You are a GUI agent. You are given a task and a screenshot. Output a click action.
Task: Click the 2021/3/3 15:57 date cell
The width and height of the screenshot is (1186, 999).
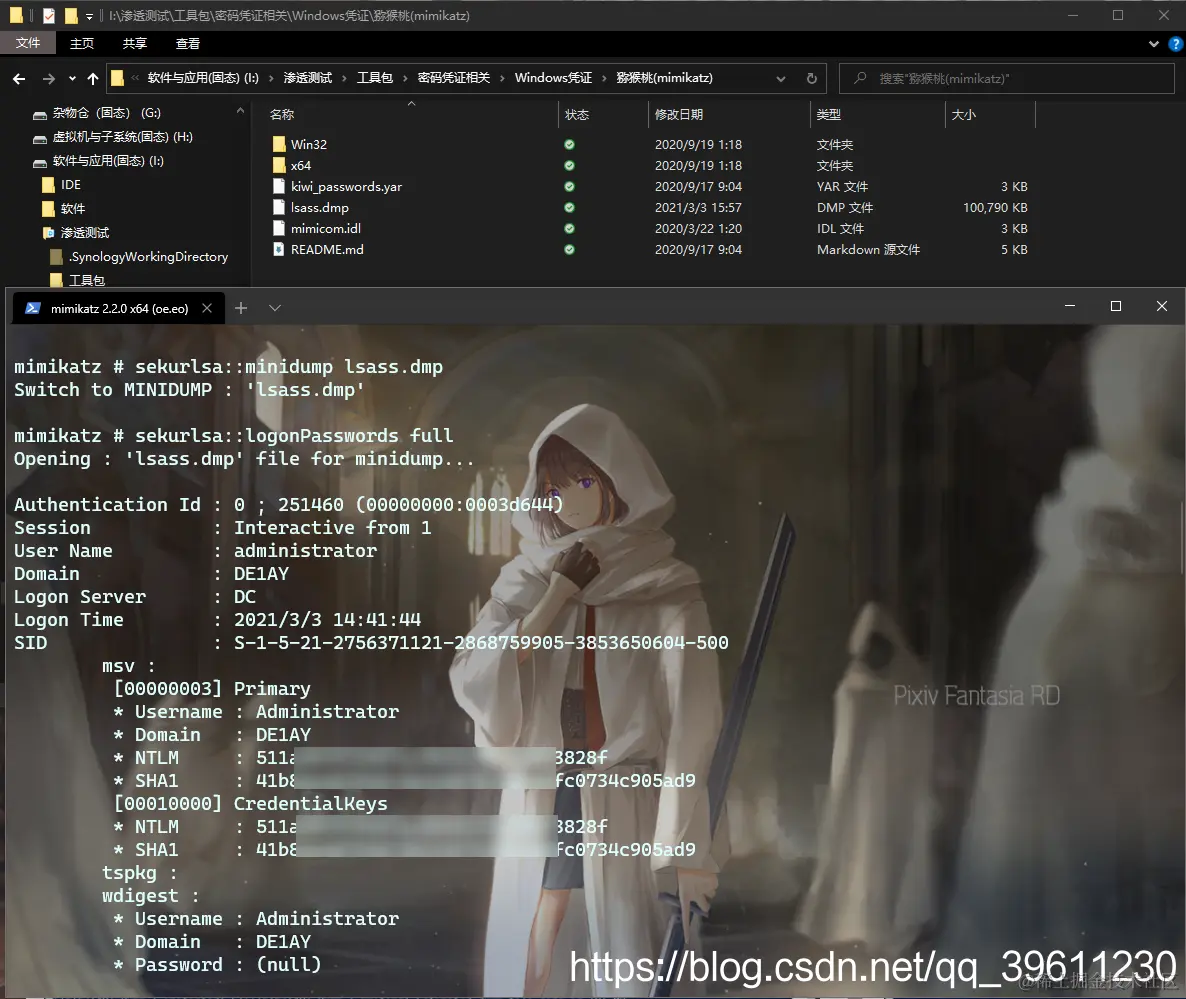(697, 207)
